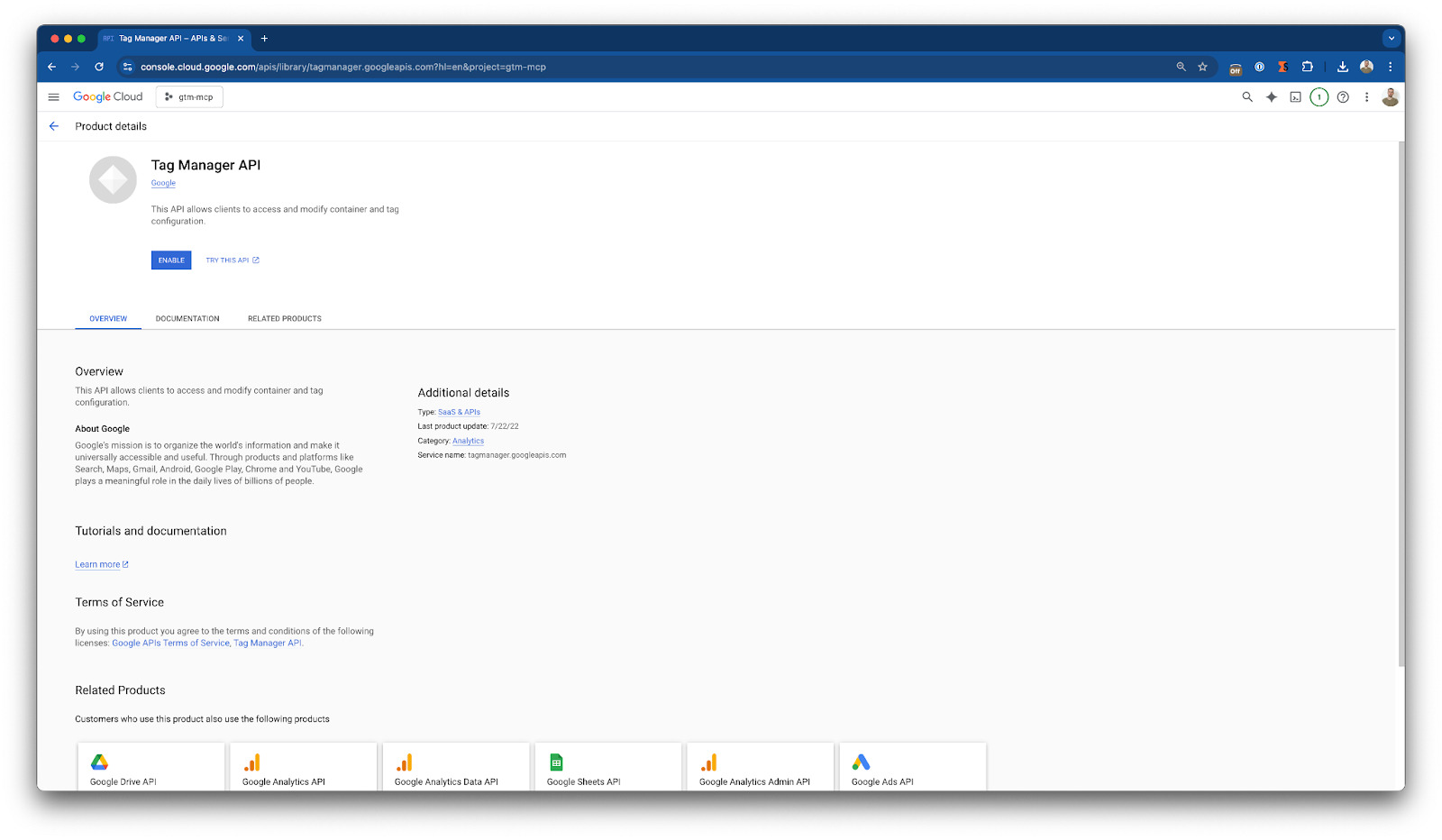Click the 'Terms of Service' heading
Image resolution: width=1442 pixels, height=840 pixels.
pos(119,603)
